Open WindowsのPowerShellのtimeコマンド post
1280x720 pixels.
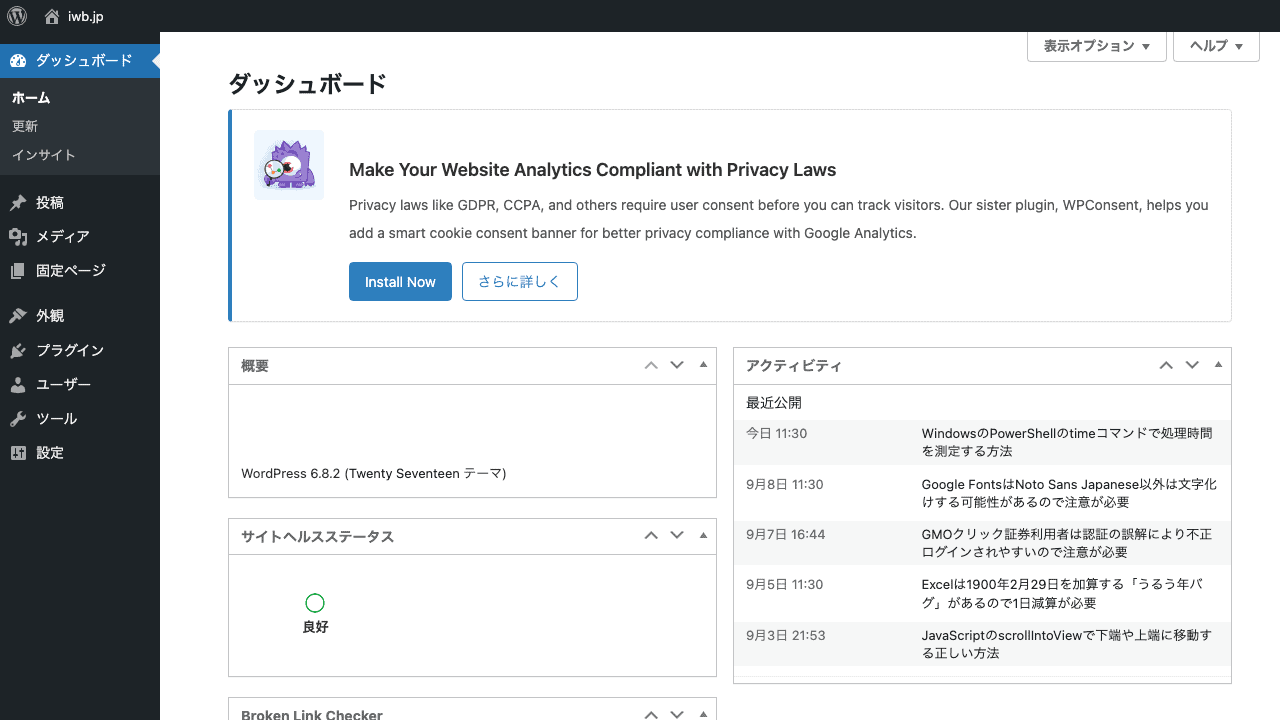click(1067, 442)
